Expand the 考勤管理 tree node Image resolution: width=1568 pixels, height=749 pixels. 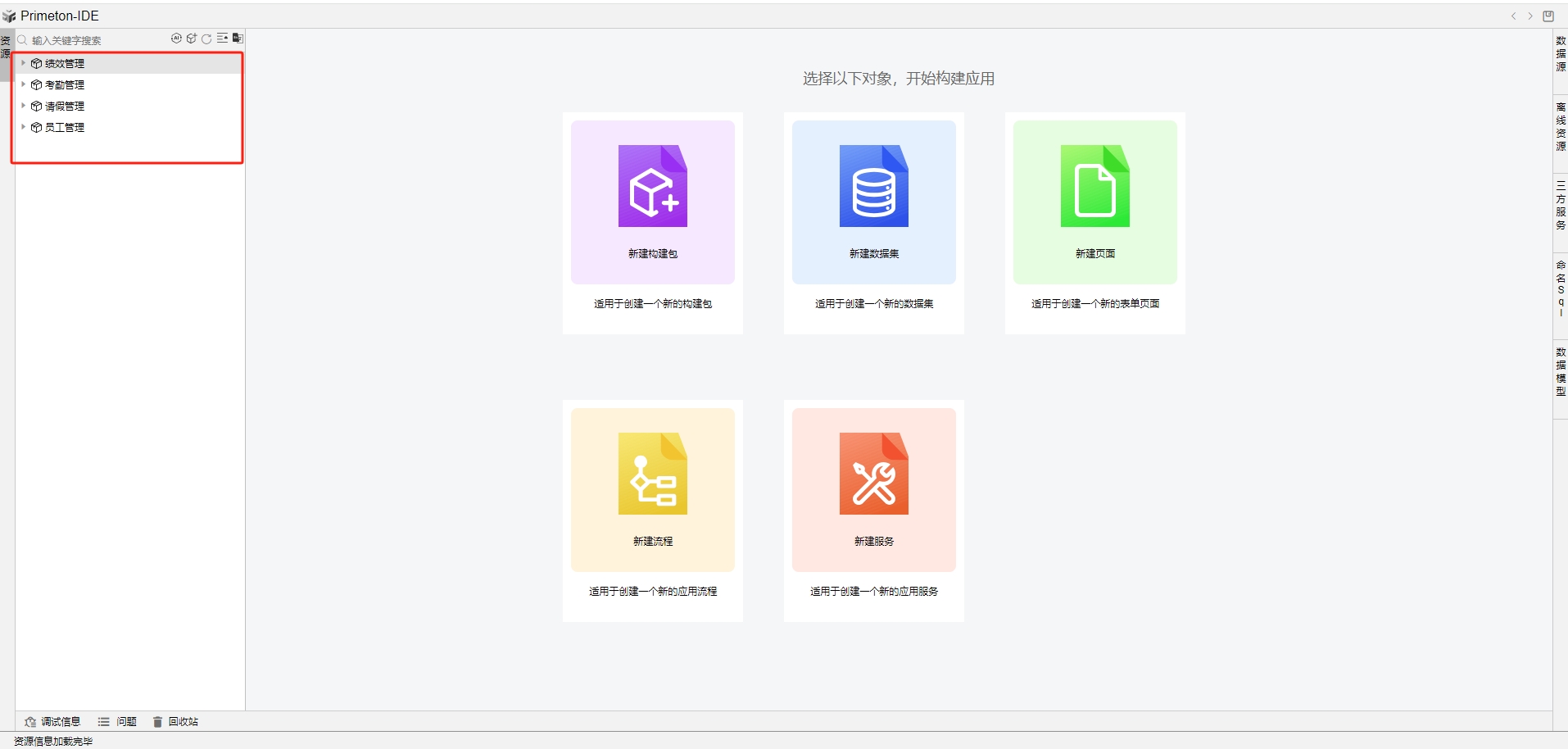point(23,84)
